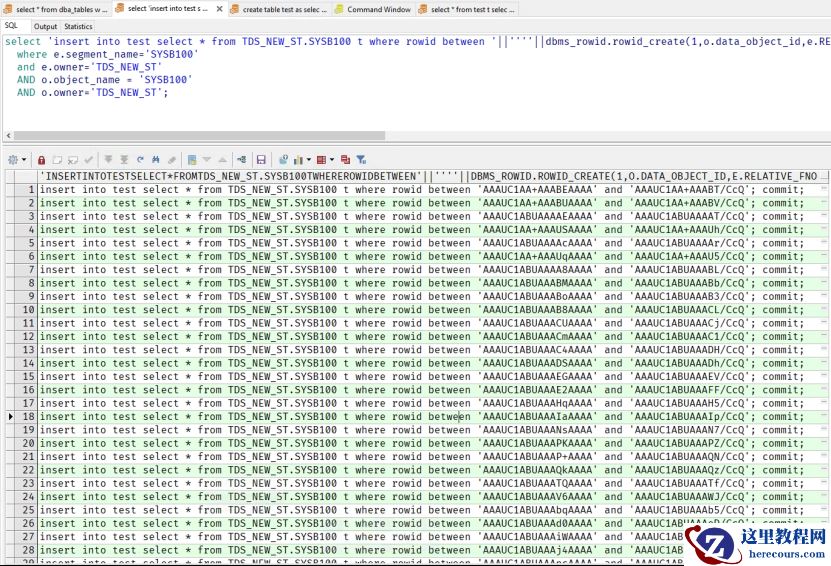This screenshot has width=831, height=566.
Task: Close the 'select 'insert into test s ...' tab
Action: coord(219,9)
